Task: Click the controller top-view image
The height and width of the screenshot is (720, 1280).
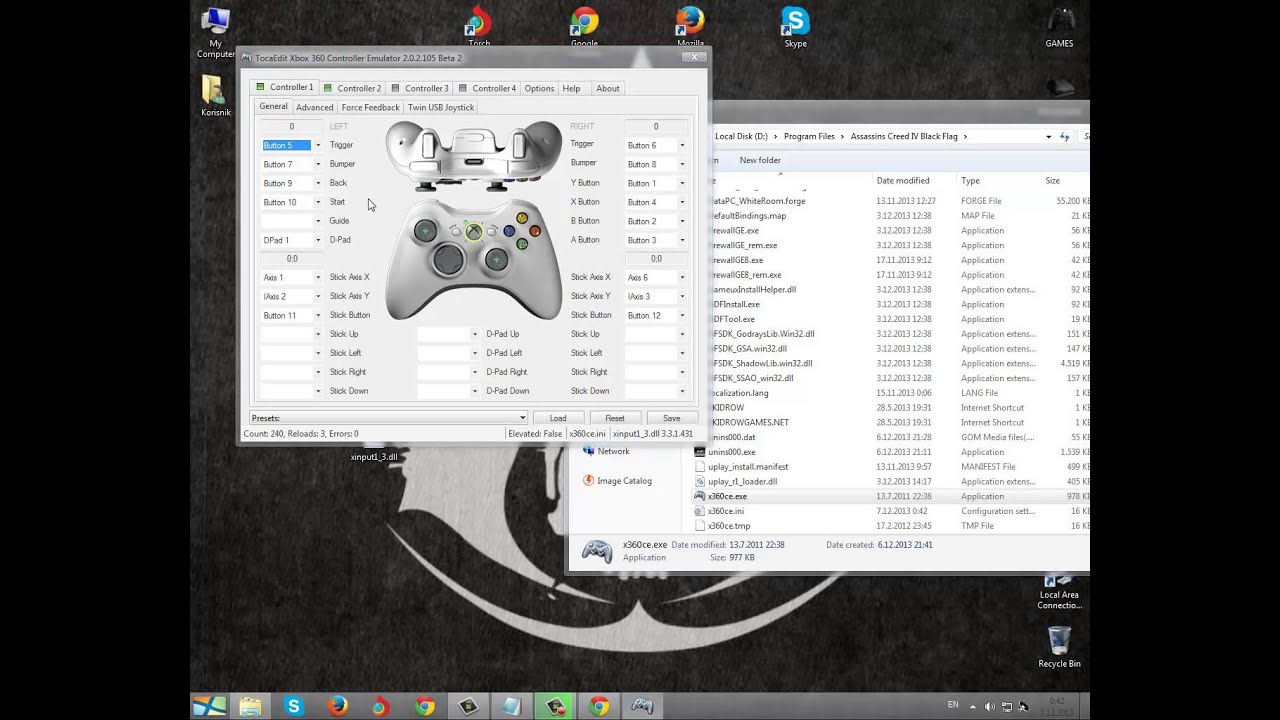Action: tap(474, 156)
